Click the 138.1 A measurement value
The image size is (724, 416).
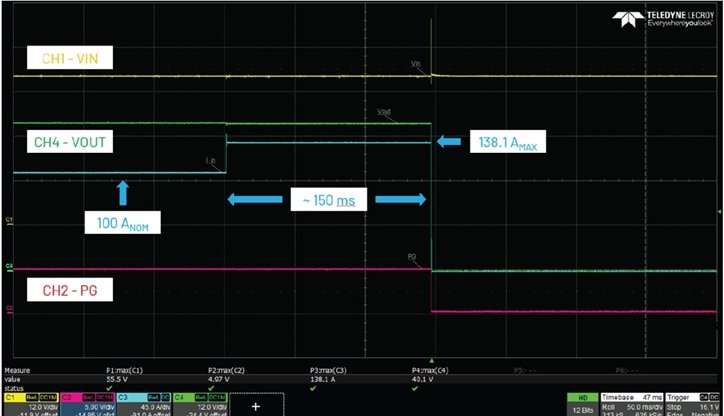click(321, 379)
